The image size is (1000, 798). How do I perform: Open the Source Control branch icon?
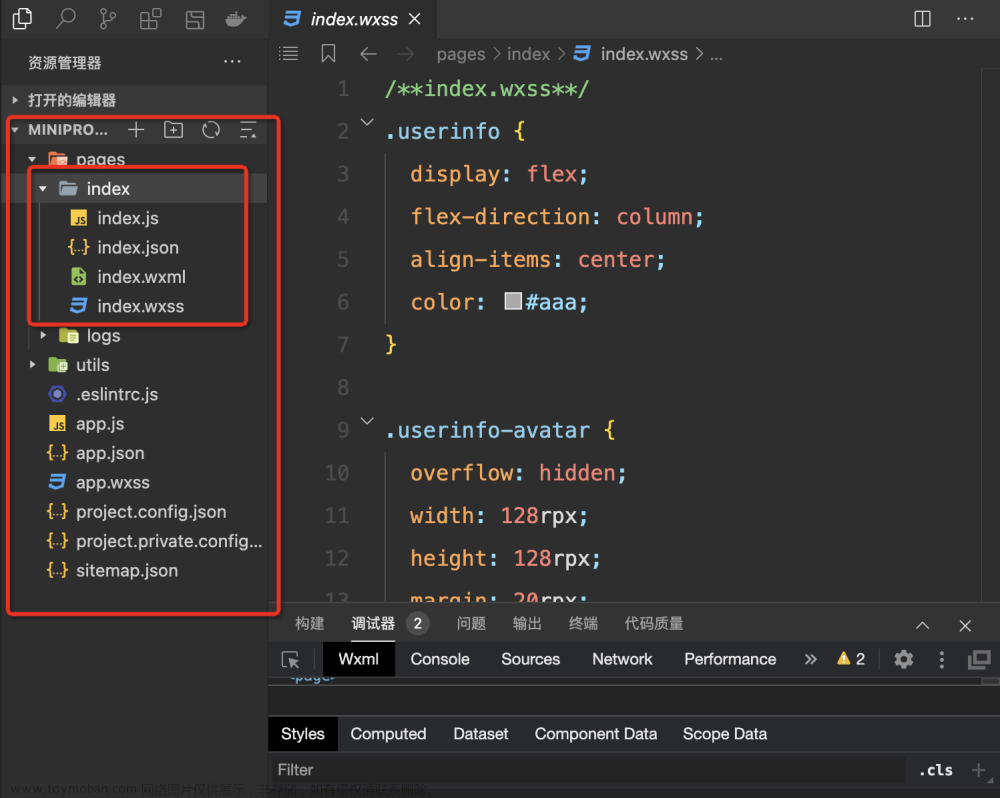point(108,18)
